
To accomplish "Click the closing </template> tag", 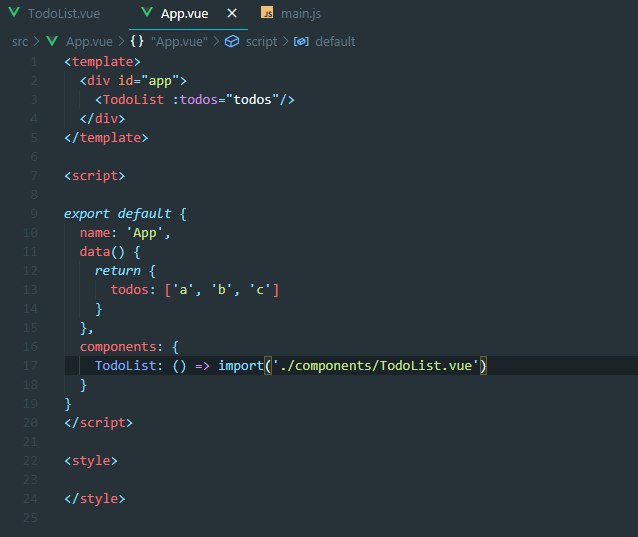I will click(x=106, y=138).
